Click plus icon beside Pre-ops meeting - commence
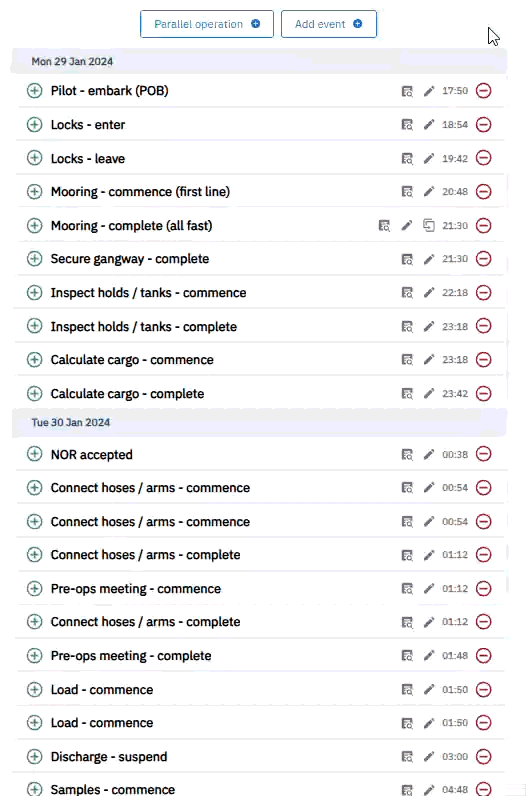The image size is (526, 796). click(x=35, y=588)
